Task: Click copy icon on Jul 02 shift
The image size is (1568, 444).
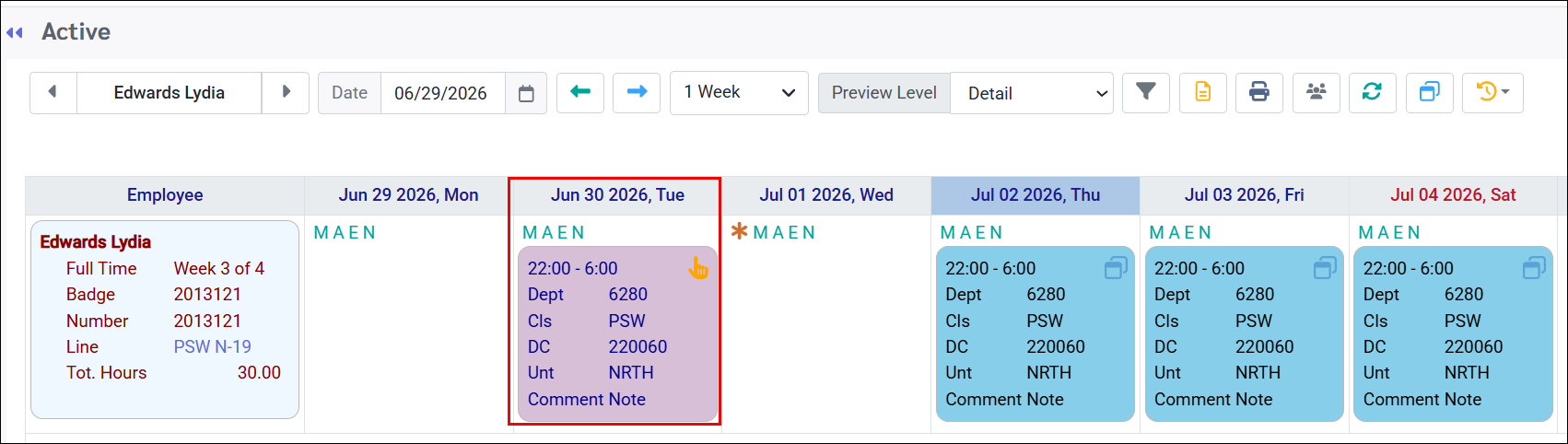Action: pyautogui.click(x=1116, y=268)
